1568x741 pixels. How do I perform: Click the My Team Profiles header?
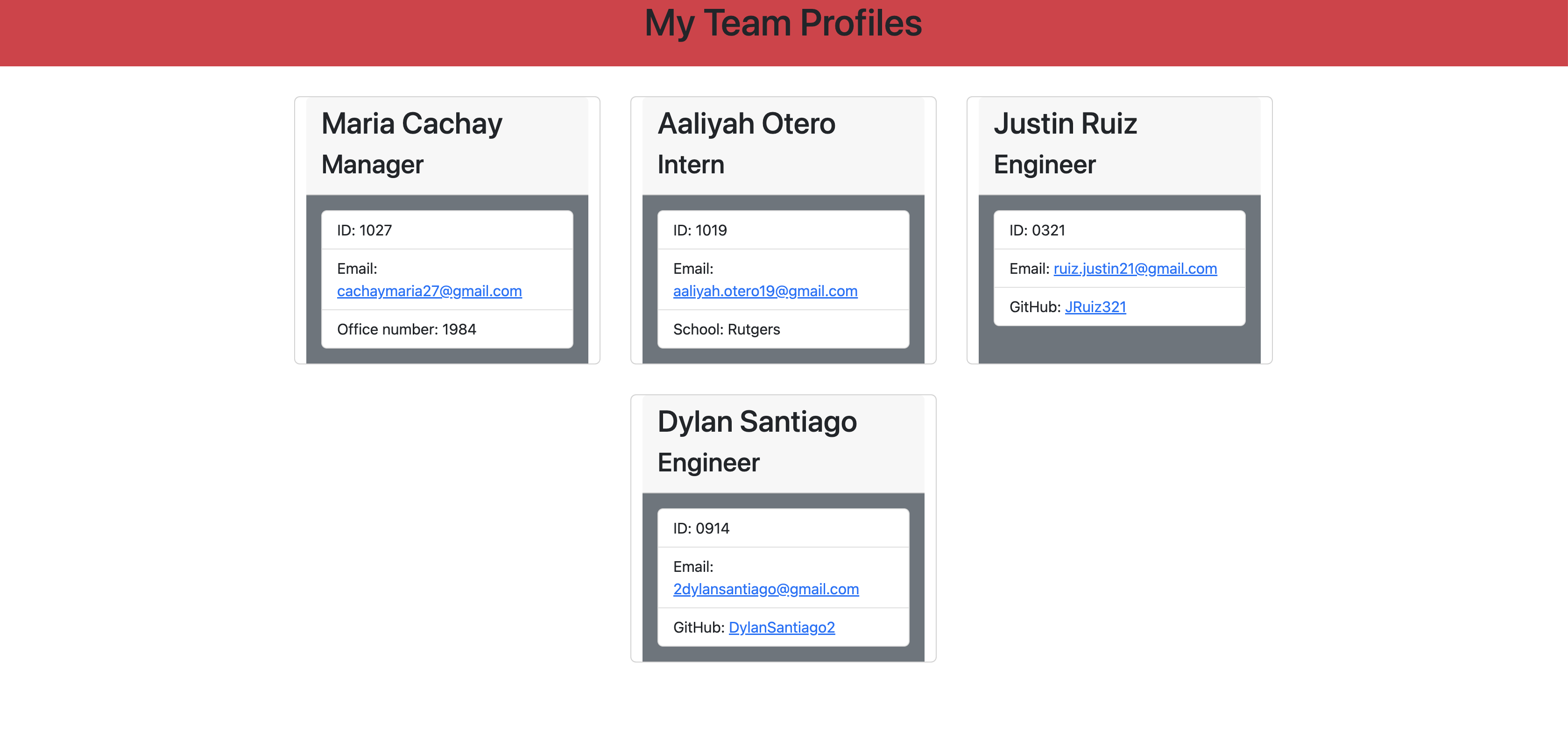click(x=784, y=24)
